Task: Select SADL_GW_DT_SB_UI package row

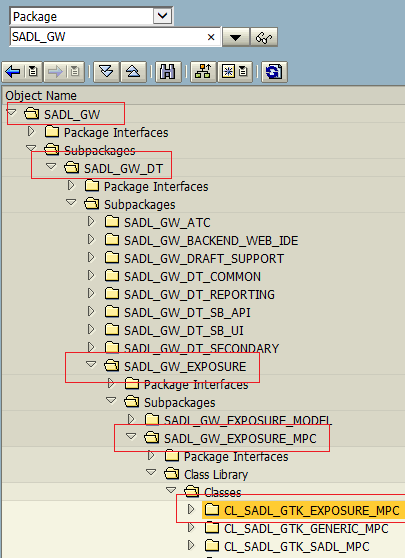Action: (184, 331)
